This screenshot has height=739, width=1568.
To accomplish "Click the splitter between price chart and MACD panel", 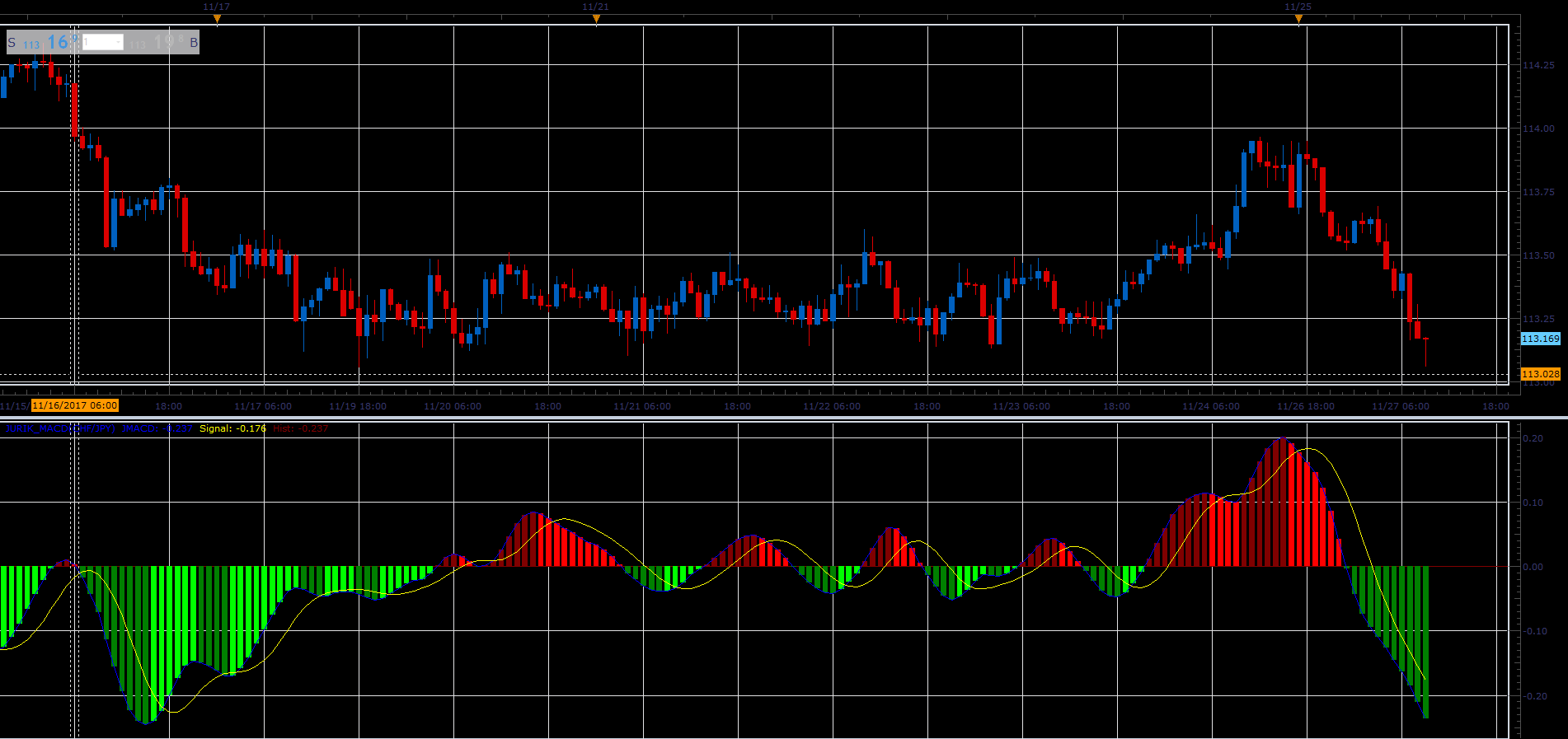I will 783,419.
